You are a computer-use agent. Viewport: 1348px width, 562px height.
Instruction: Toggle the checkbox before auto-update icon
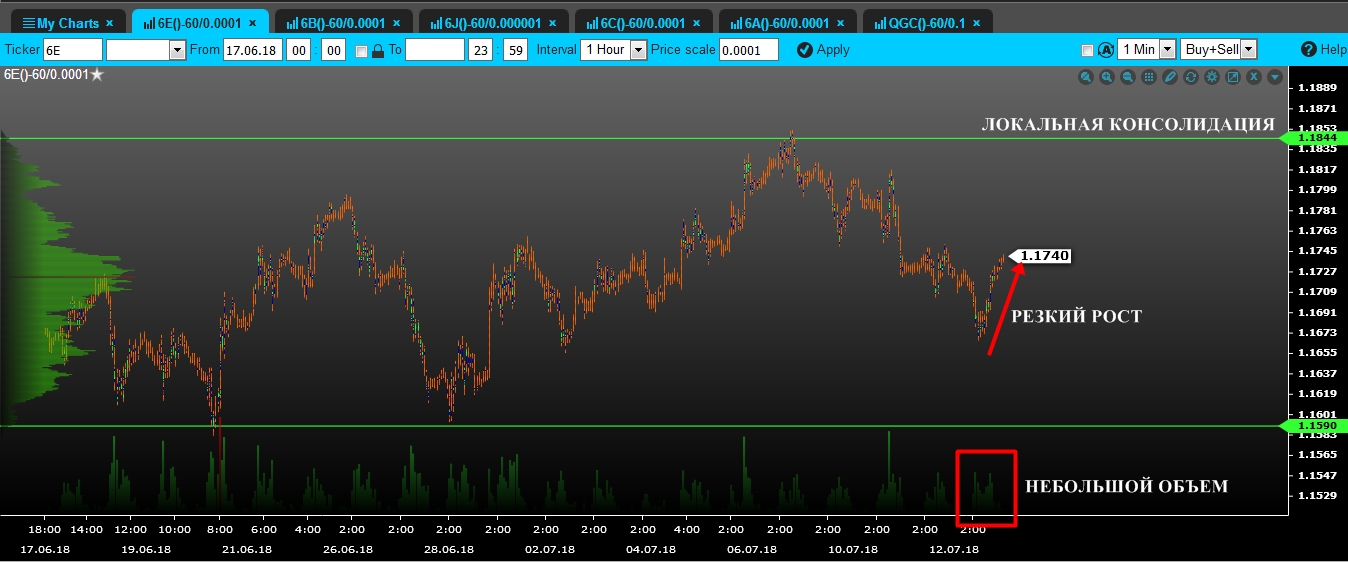click(x=1087, y=50)
